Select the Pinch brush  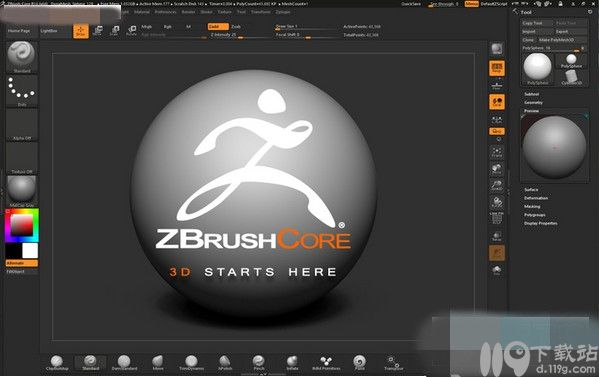259,362
